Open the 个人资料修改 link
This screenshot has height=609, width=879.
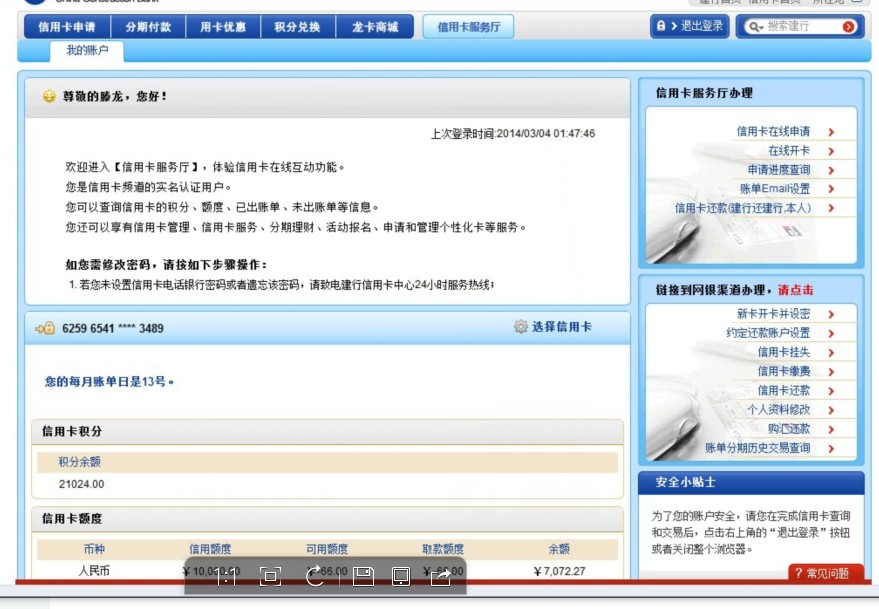pos(779,409)
